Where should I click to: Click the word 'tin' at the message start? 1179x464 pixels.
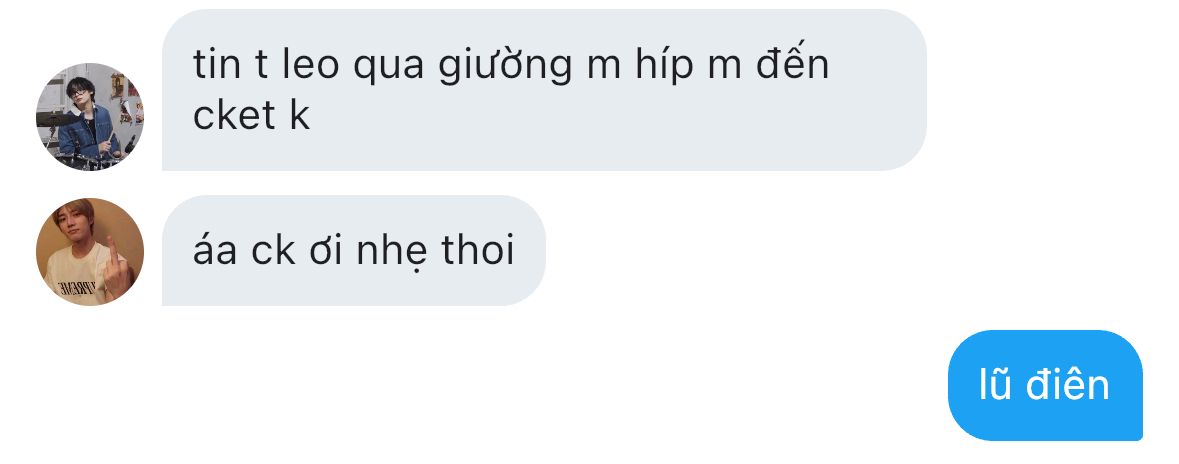[217, 65]
